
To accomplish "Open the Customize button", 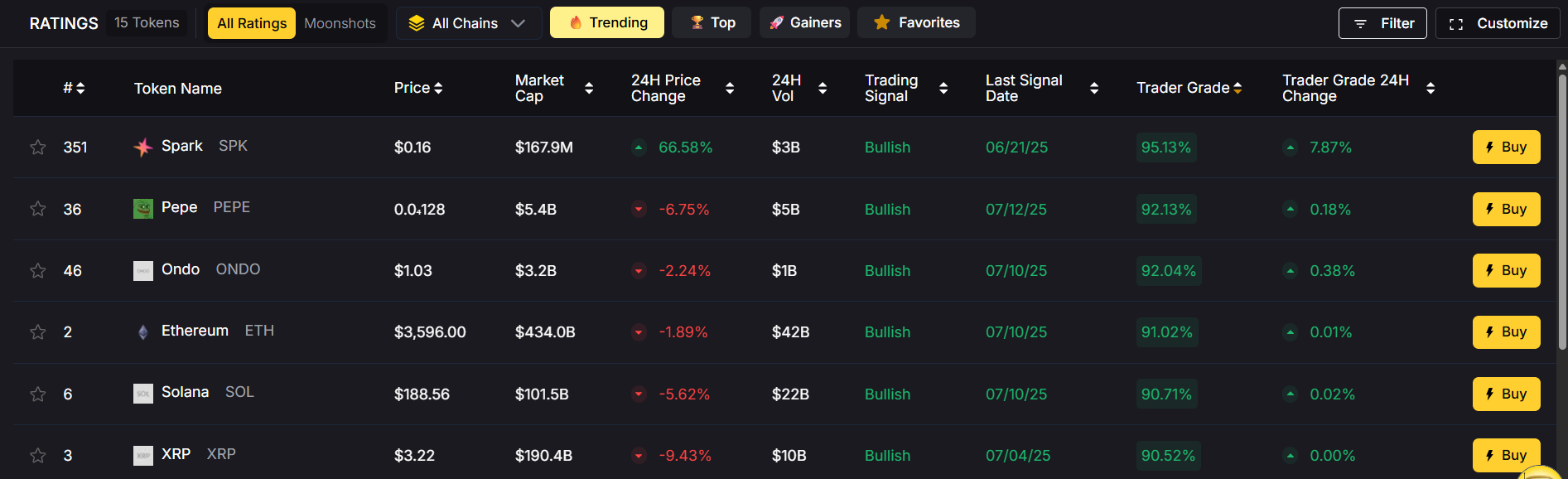I will (1498, 23).
